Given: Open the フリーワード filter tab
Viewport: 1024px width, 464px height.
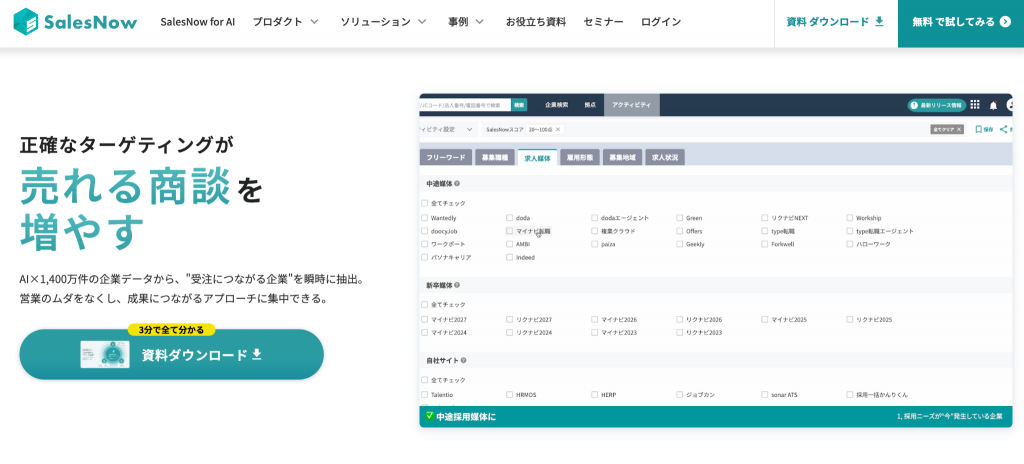Looking at the screenshot, I should point(446,157).
